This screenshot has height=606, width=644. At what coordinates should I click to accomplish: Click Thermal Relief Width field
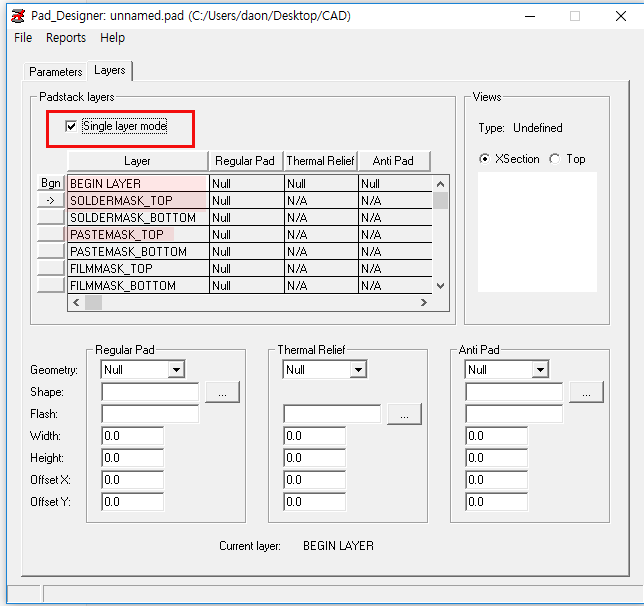314,436
